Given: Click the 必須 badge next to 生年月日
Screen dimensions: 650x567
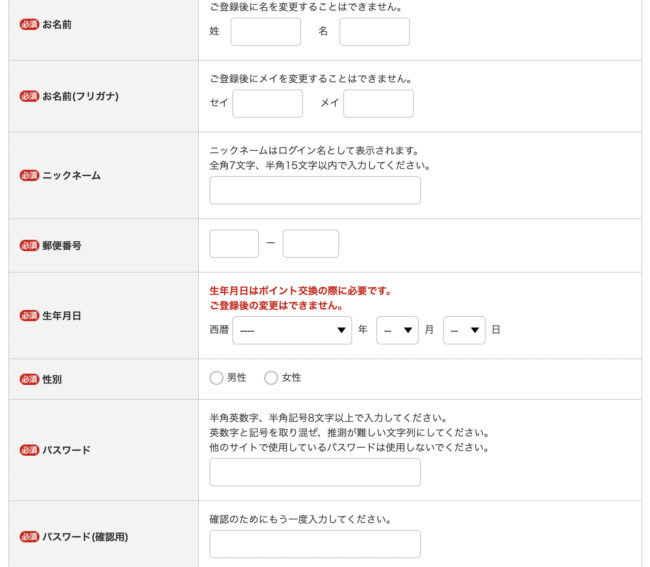Looking at the screenshot, I should coord(29,315).
